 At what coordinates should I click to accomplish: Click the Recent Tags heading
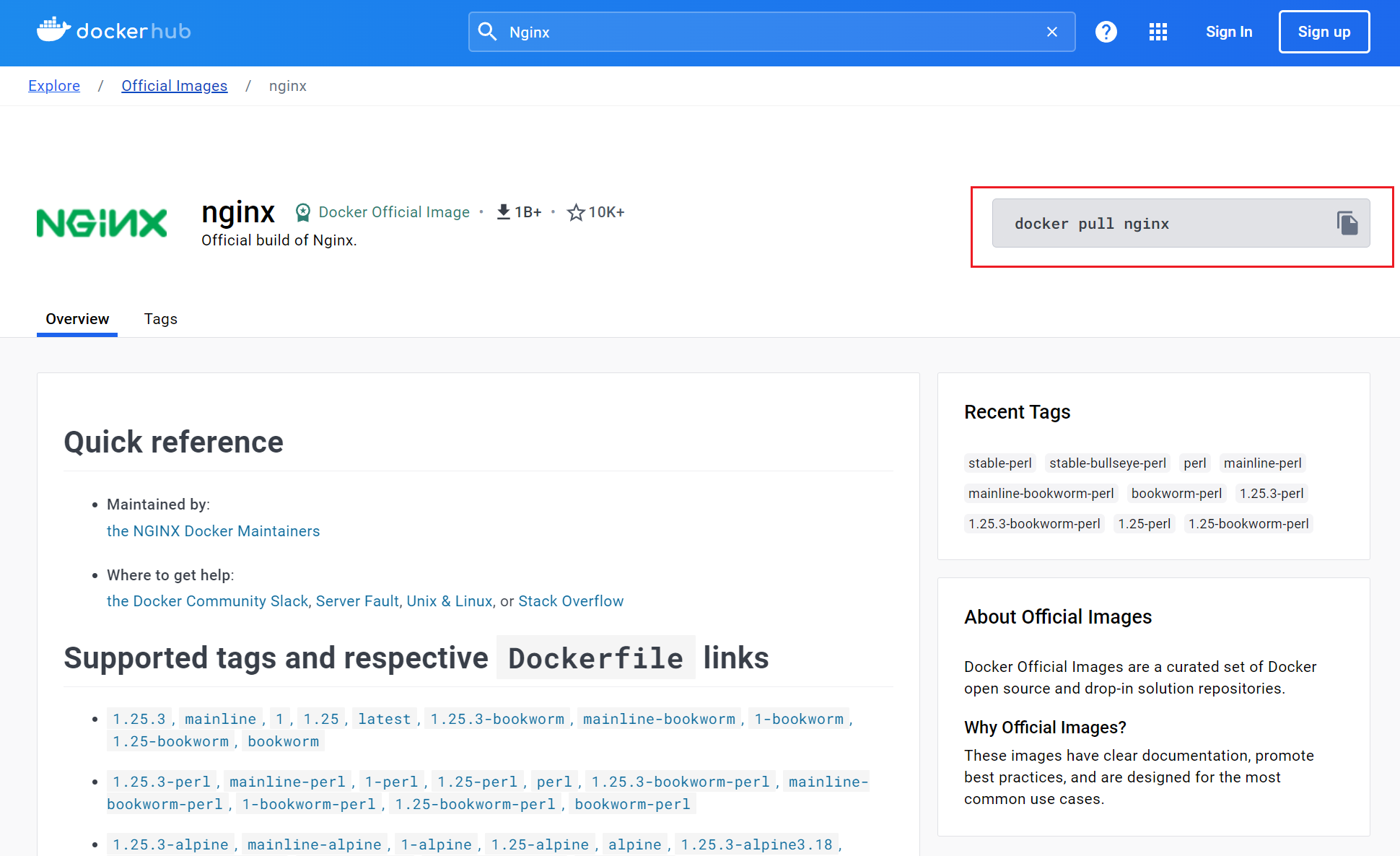[x=1017, y=412]
